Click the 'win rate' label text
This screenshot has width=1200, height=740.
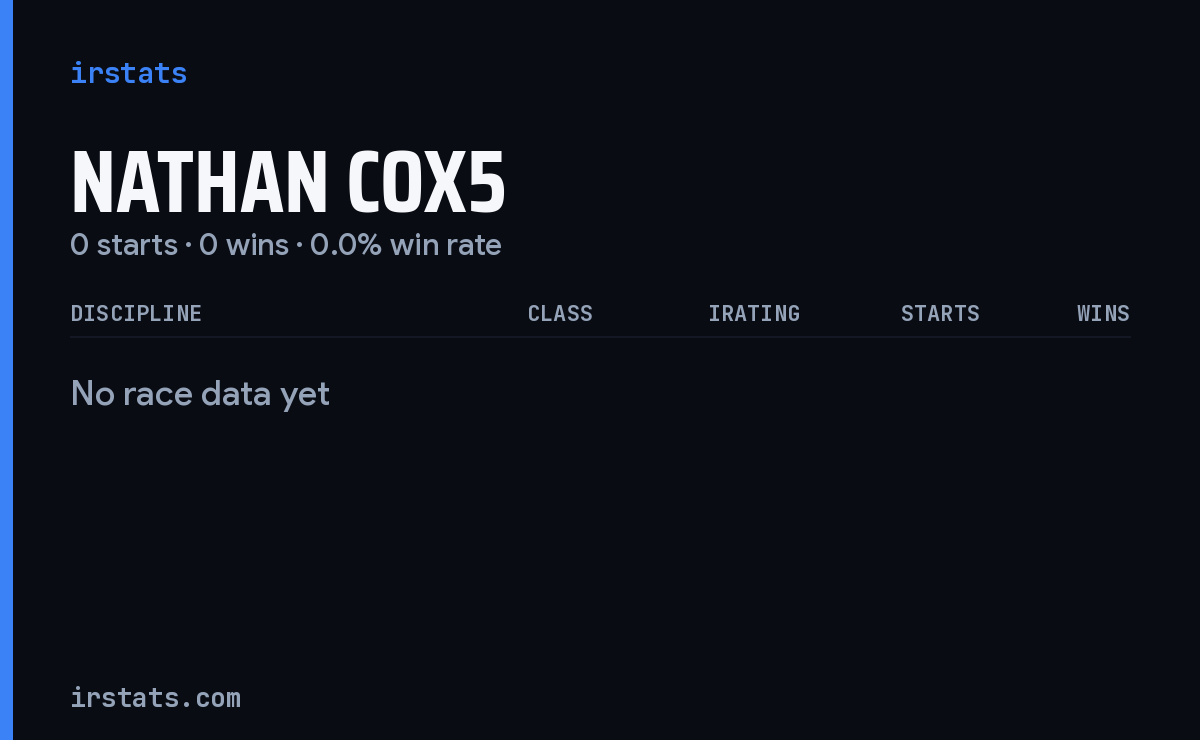point(446,245)
